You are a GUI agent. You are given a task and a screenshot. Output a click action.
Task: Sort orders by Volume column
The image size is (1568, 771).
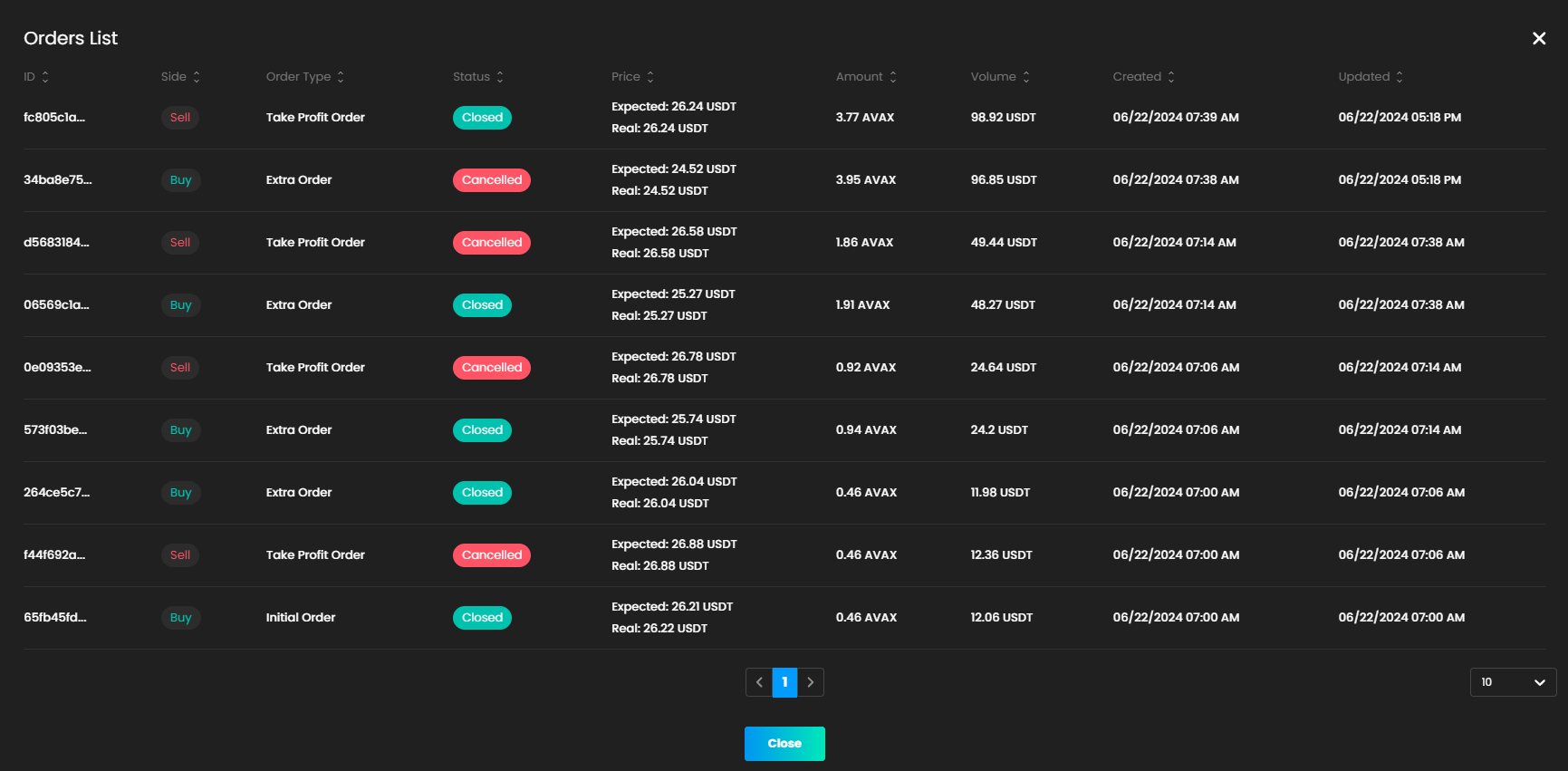pos(1026,77)
